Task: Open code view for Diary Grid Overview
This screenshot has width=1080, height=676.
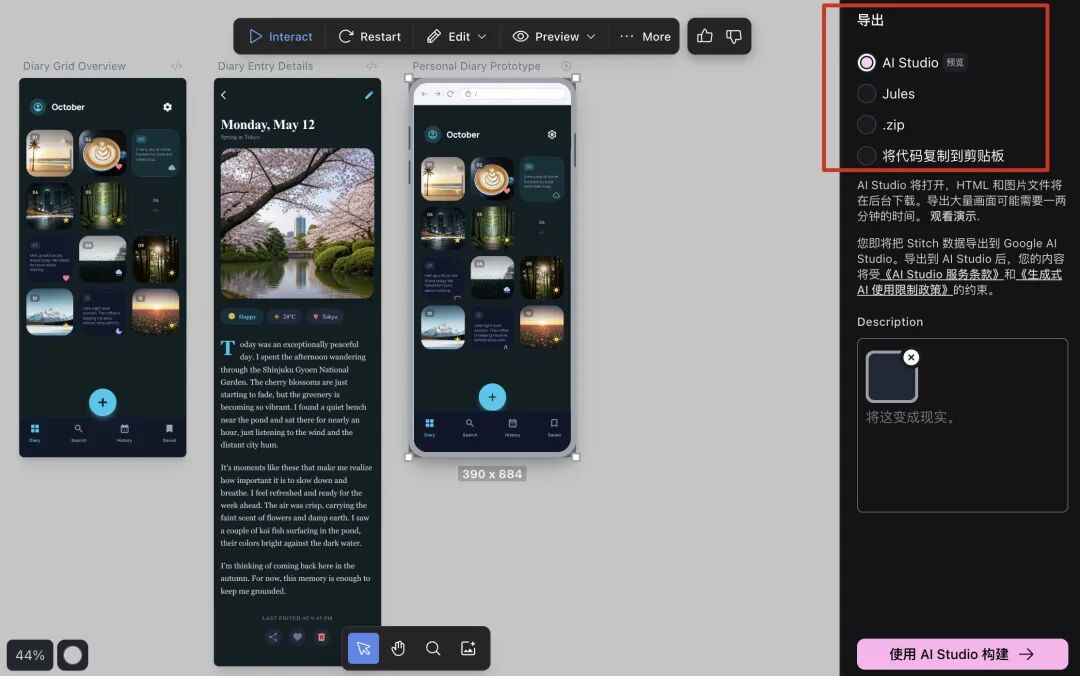Action: tap(176, 66)
